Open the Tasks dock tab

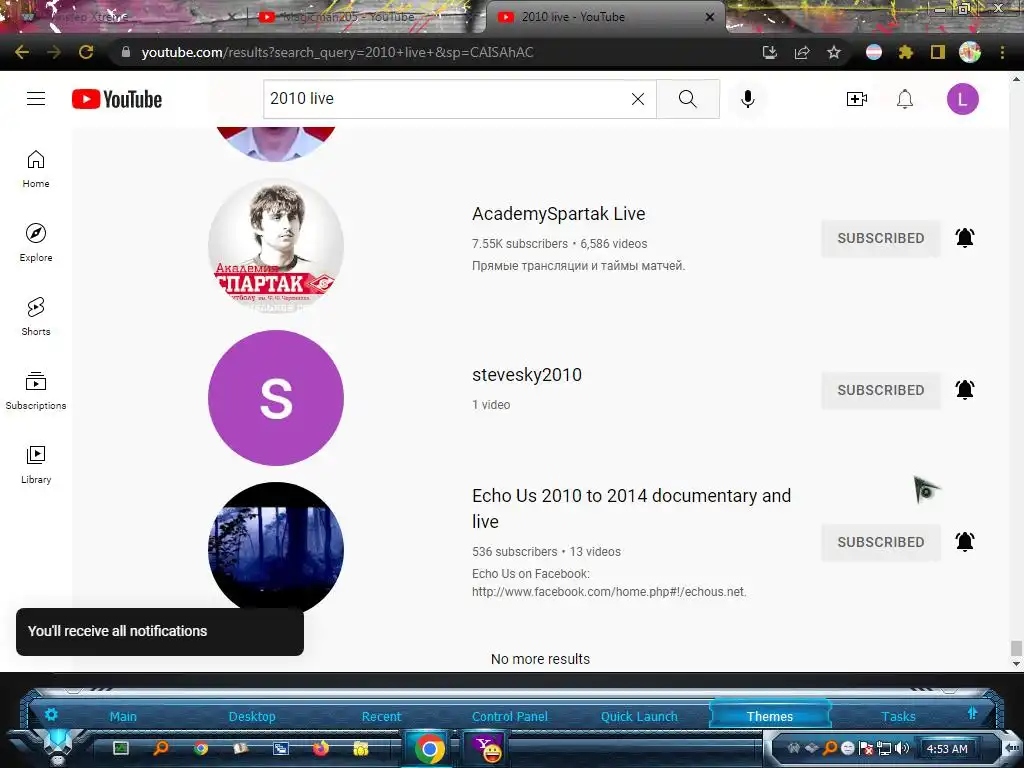coord(898,716)
